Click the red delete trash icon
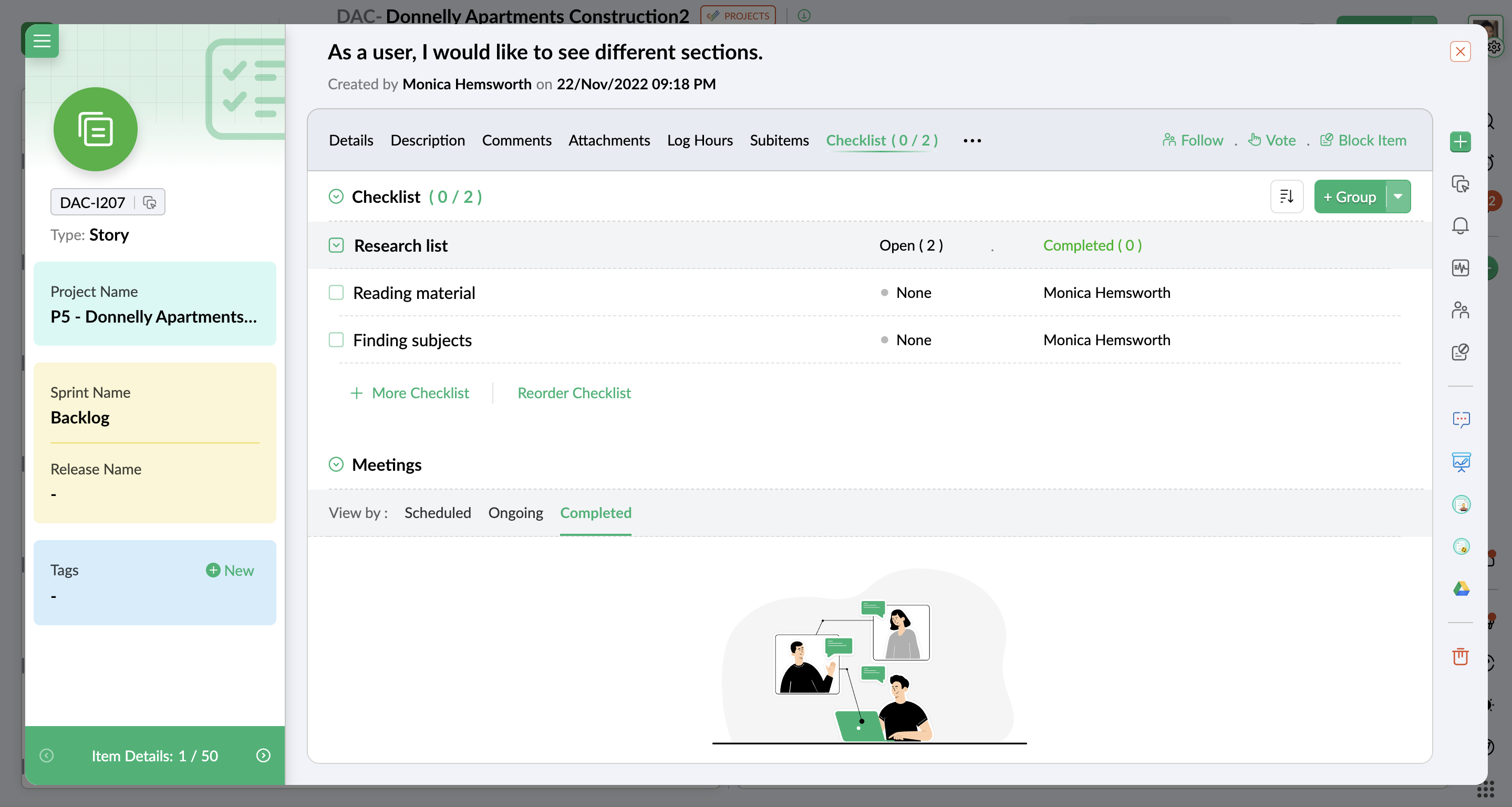The width and height of the screenshot is (1512, 807). (1460, 656)
